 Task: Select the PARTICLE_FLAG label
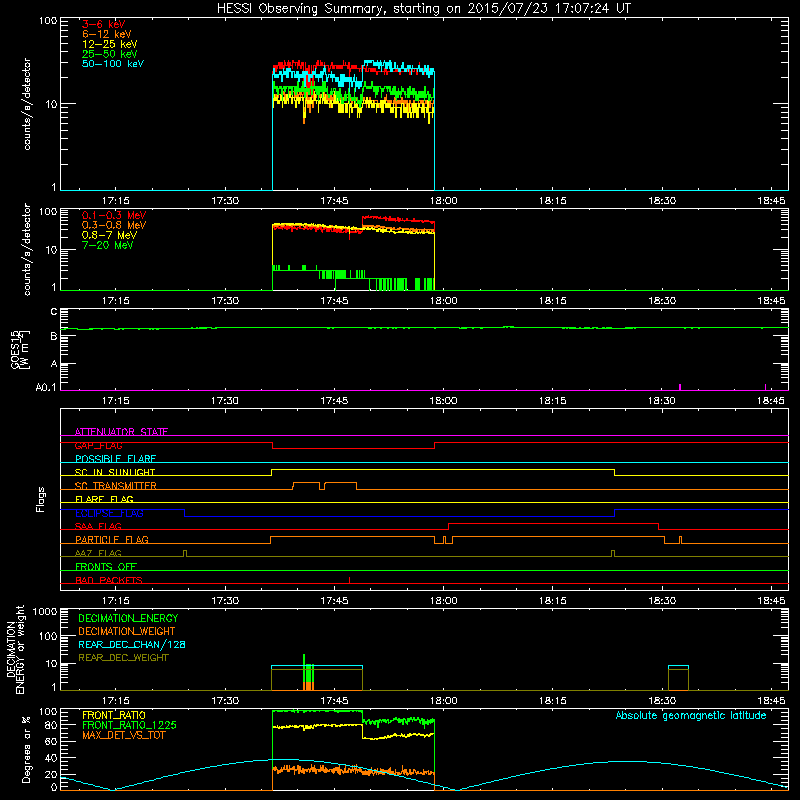pos(112,539)
